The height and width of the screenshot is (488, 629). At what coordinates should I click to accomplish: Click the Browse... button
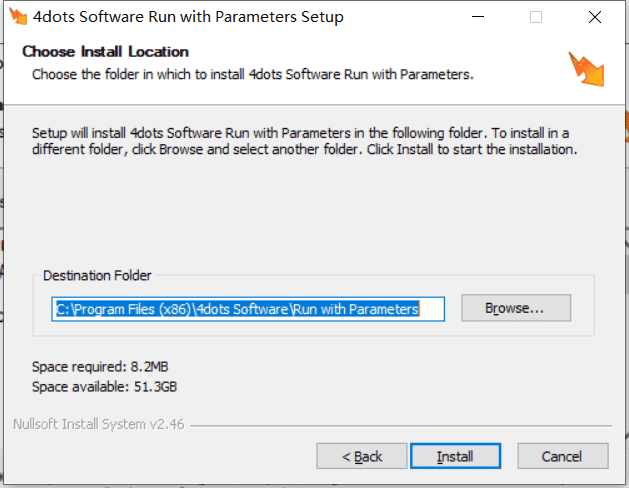[x=516, y=308]
